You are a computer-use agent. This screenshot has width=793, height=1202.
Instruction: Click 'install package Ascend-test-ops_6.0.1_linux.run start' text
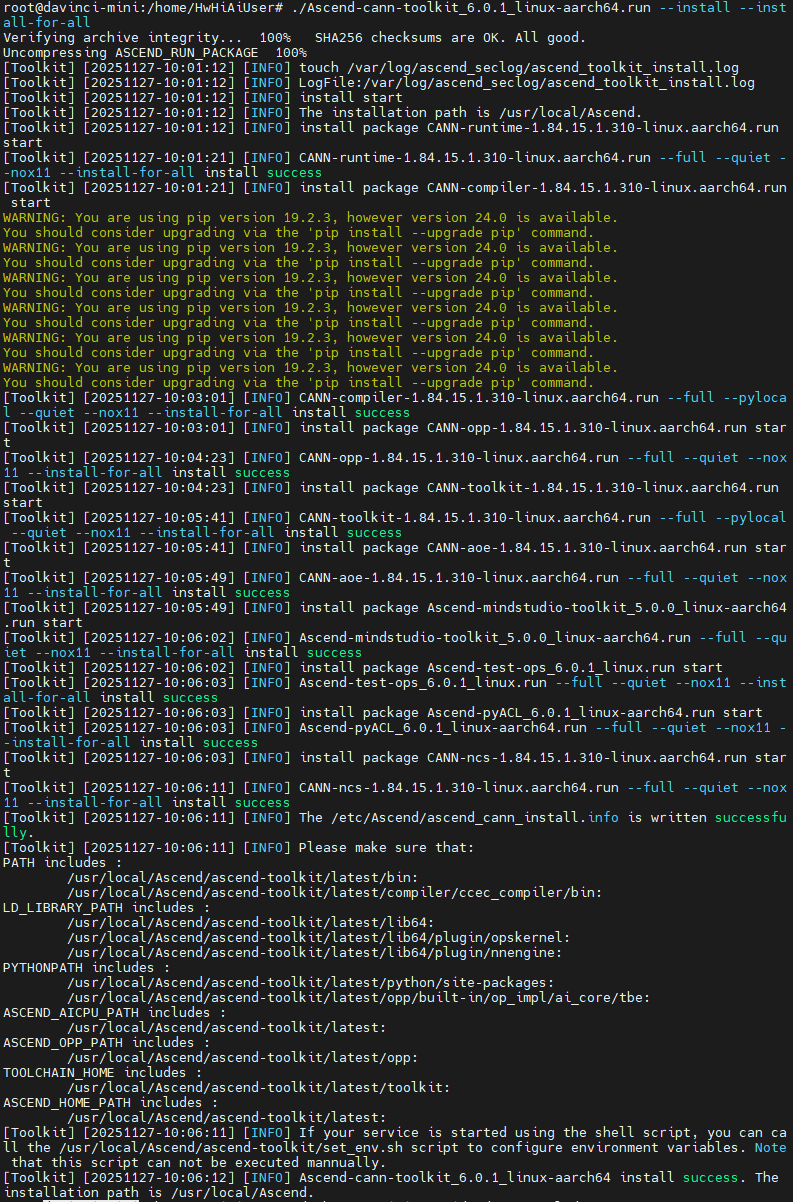point(511,668)
